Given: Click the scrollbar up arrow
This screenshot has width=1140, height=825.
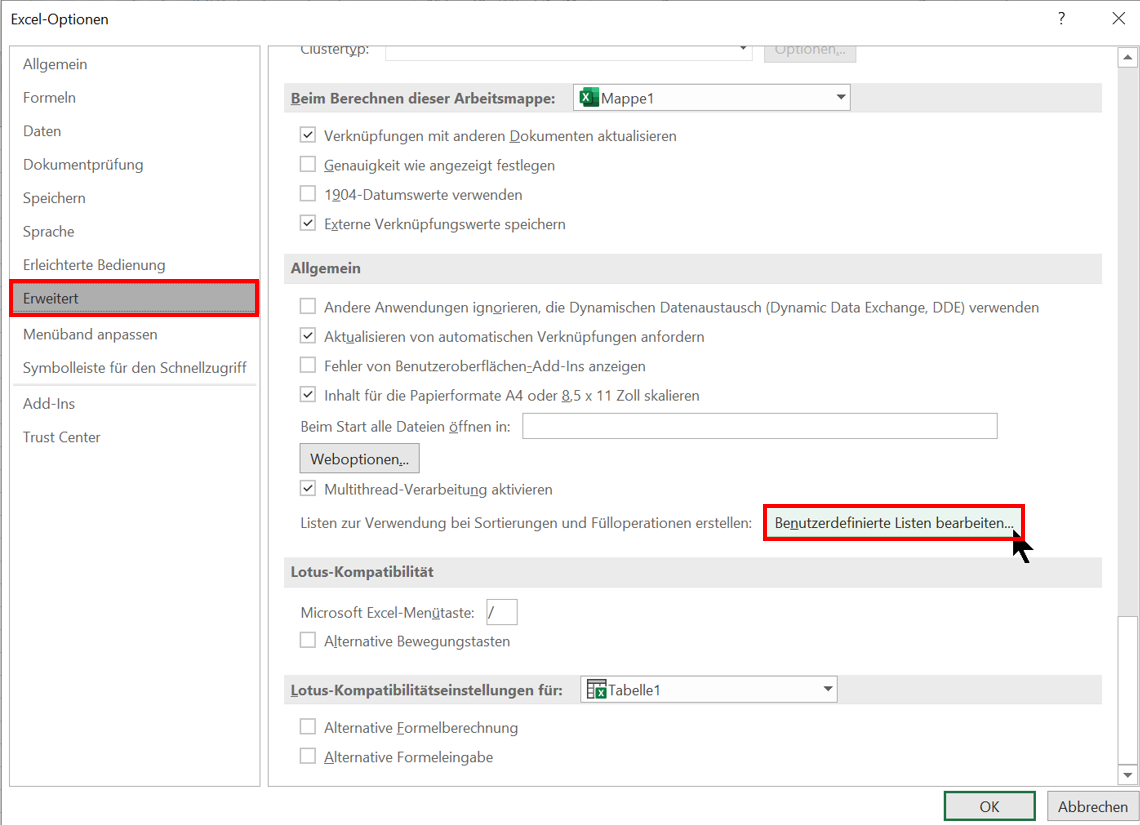Looking at the screenshot, I should (1128, 57).
